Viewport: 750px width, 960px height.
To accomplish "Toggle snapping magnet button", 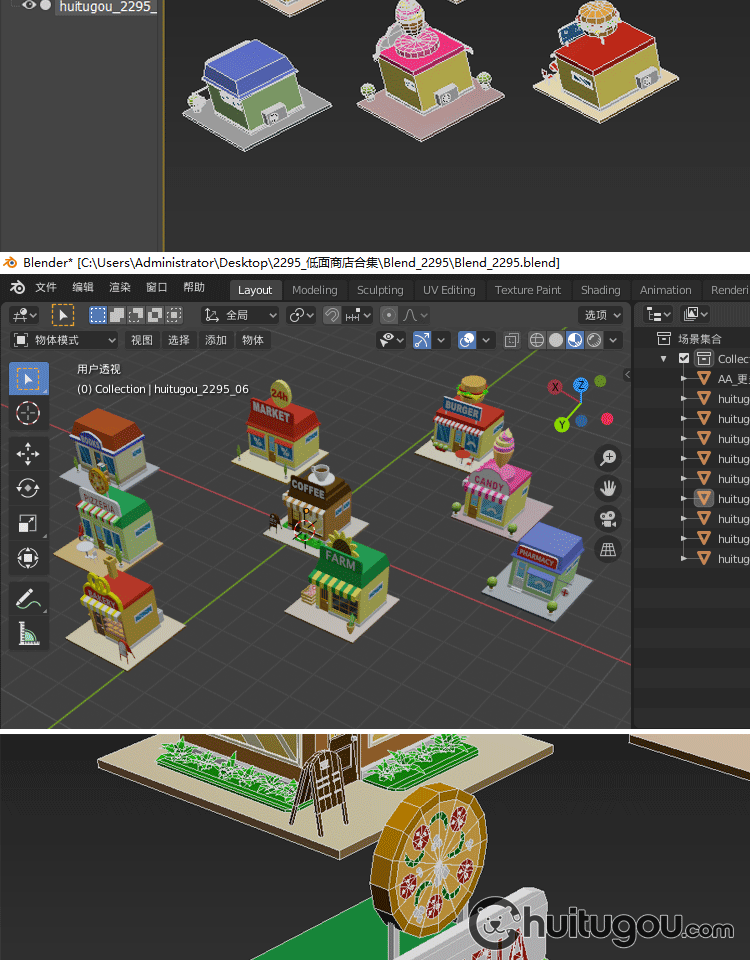I will (332, 315).
